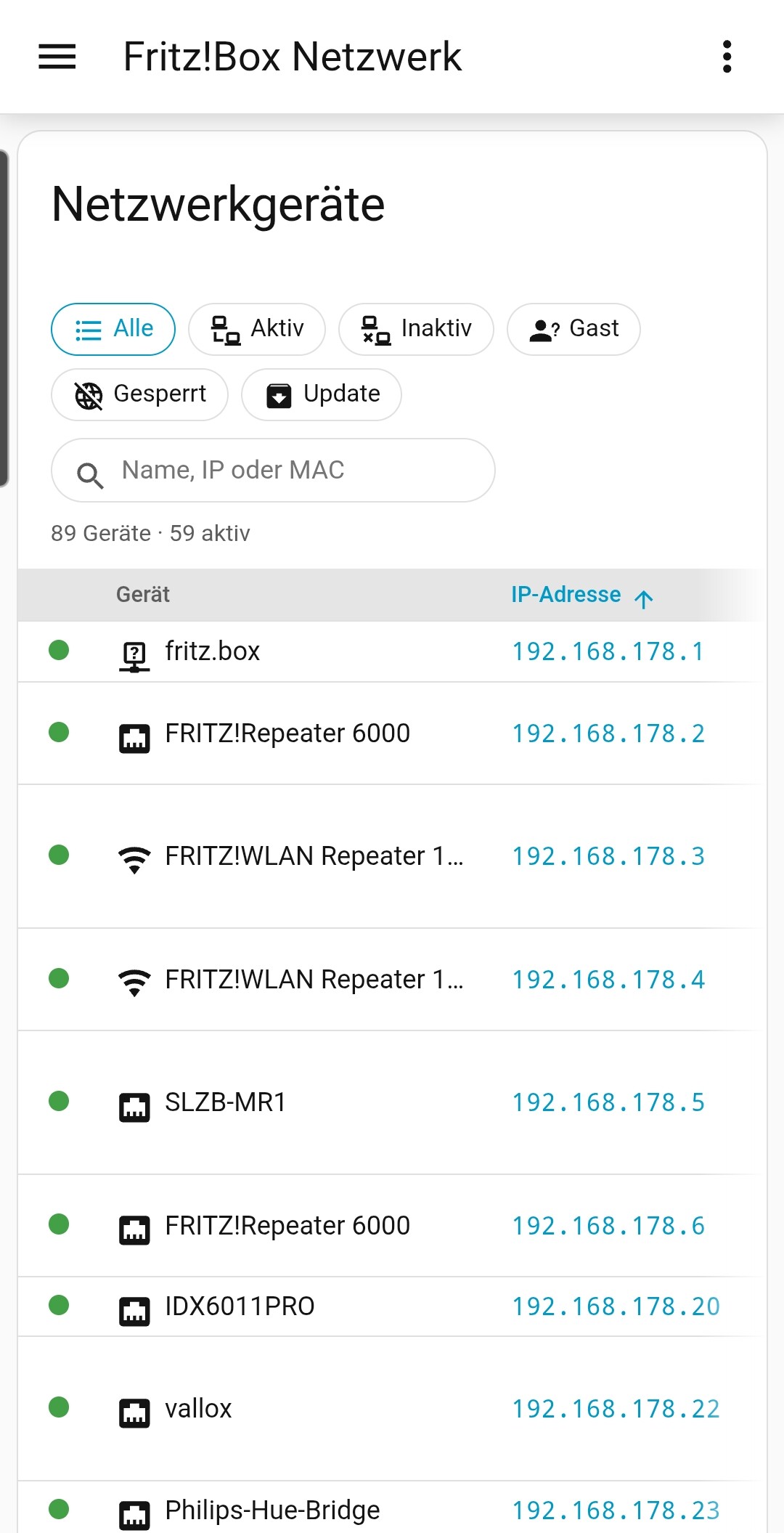Screen dimensions: 784x1533
Task: Click the ascending sort arrow
Action: (x=643, y=598)
